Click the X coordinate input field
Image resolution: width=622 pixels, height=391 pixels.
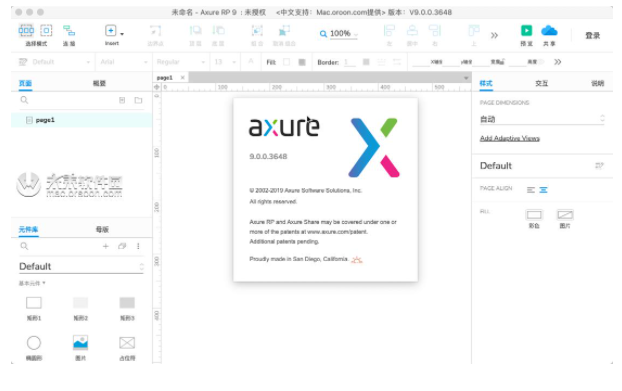click(421, 62)
